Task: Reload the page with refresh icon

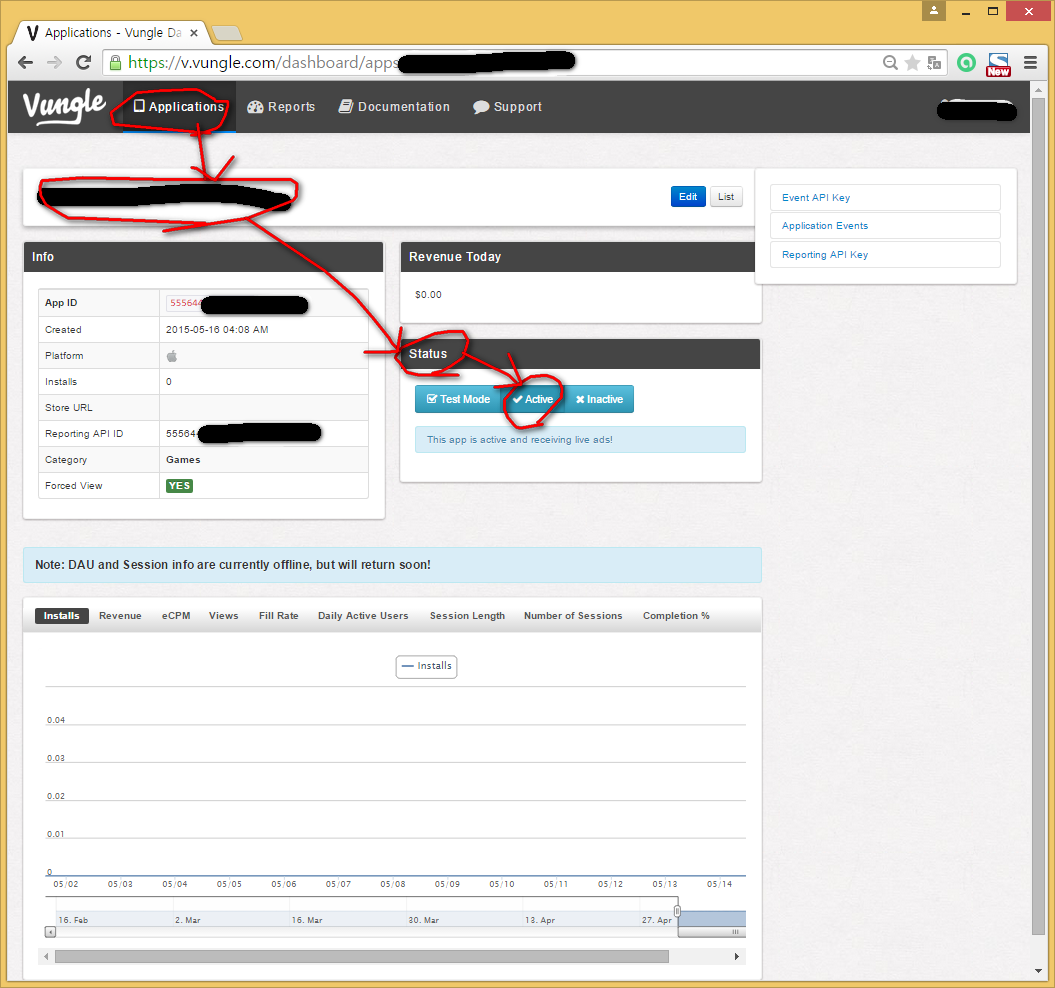Action: pyautogui.click(x=83, y=63)
